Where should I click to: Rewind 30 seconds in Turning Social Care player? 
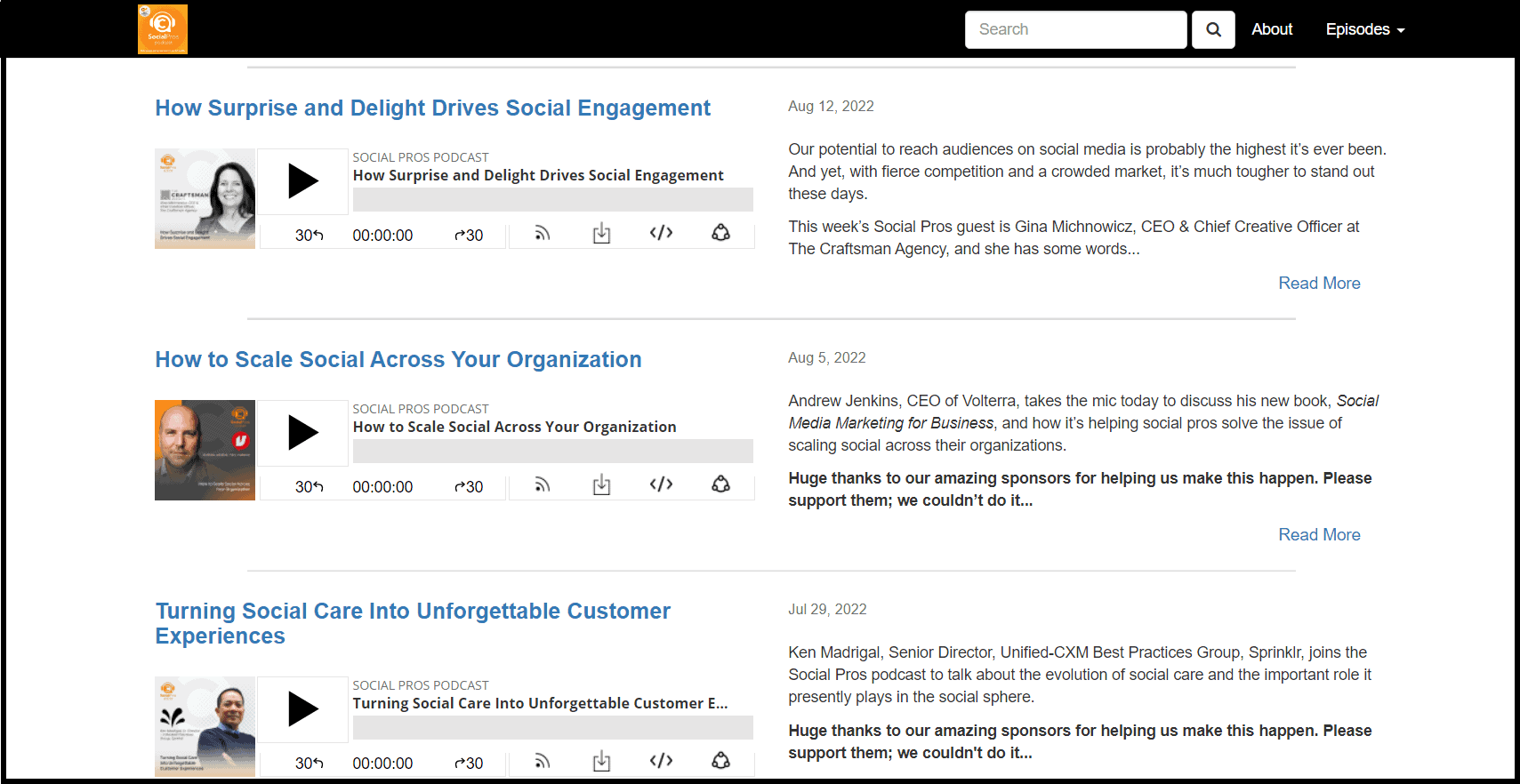click(x=310, y=764)
